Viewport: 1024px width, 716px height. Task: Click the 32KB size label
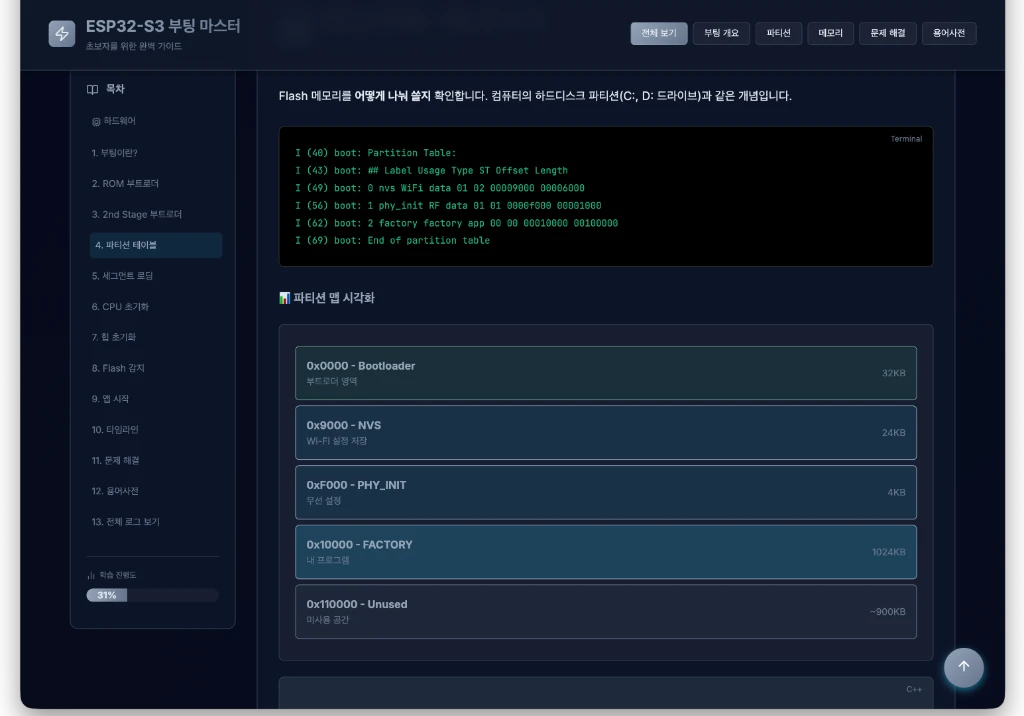click(893, 373)
